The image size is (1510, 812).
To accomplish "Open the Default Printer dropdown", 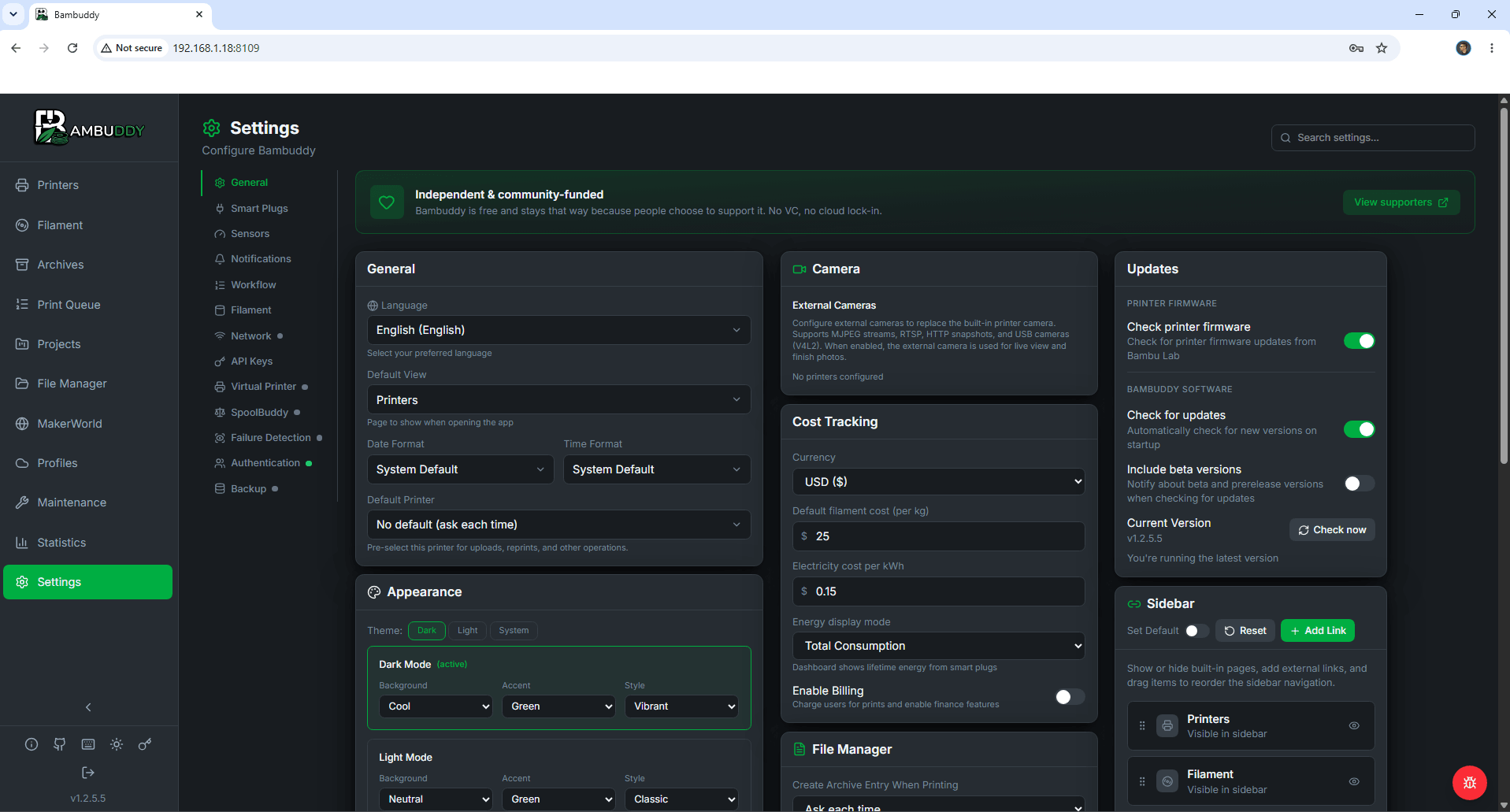I will click(x=558, y=525).
